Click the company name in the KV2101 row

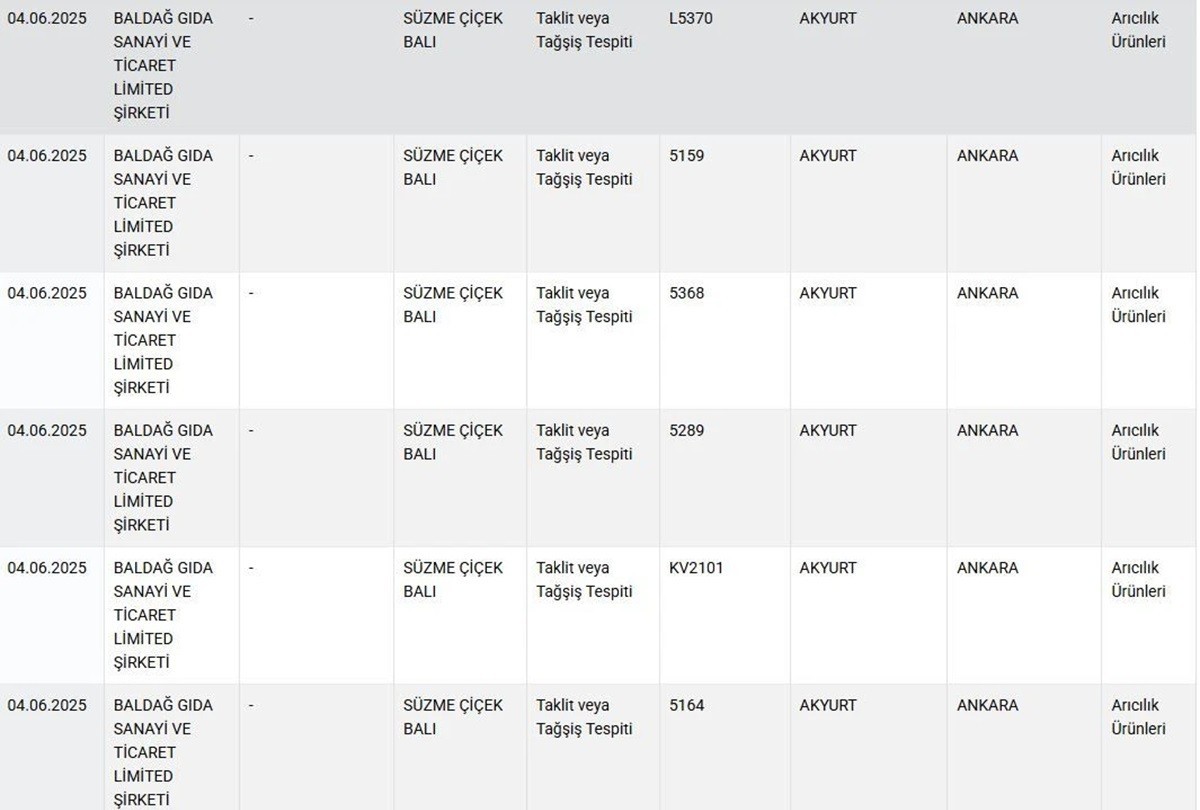(163, 615)
